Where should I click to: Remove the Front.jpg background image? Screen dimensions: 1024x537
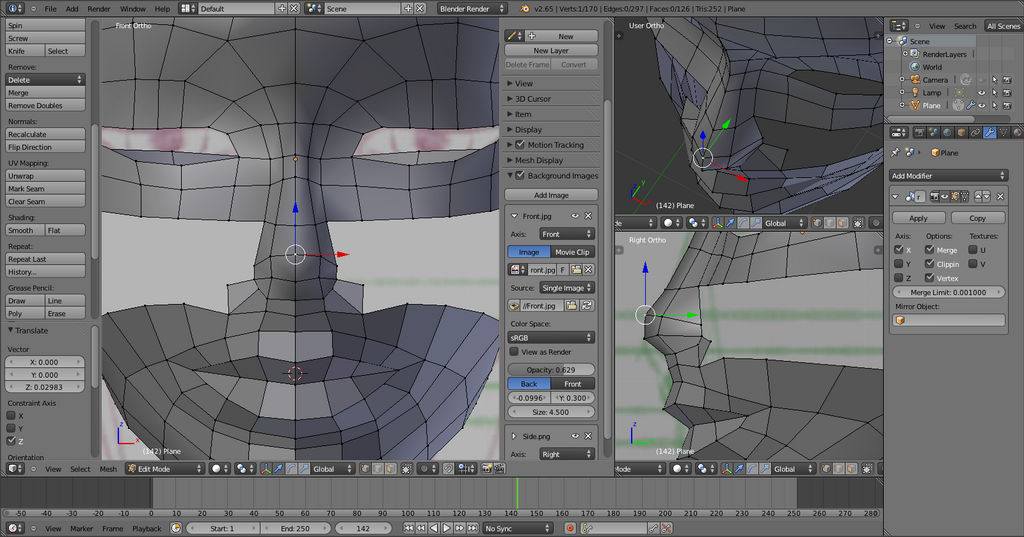point(588,216)
